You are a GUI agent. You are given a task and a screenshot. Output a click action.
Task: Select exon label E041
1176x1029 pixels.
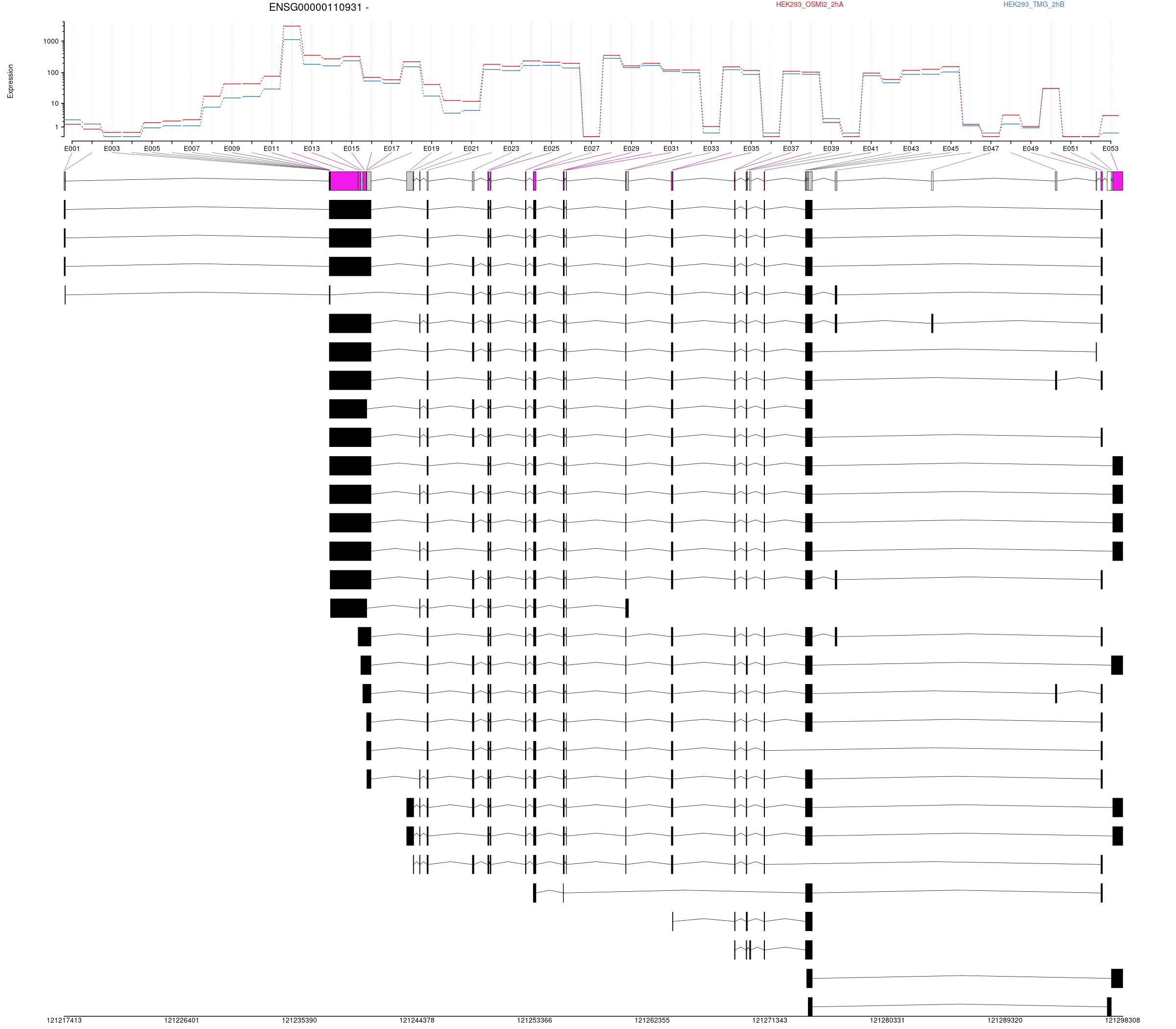coord(871,149)
